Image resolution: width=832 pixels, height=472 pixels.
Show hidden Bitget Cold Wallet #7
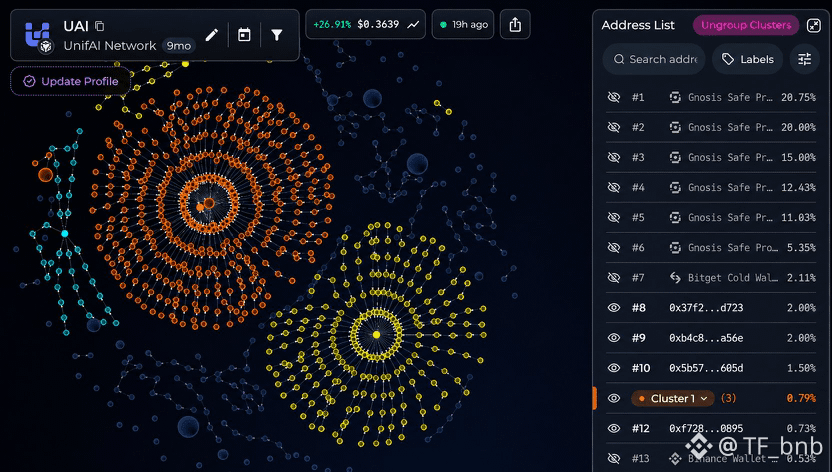point(614,277)
